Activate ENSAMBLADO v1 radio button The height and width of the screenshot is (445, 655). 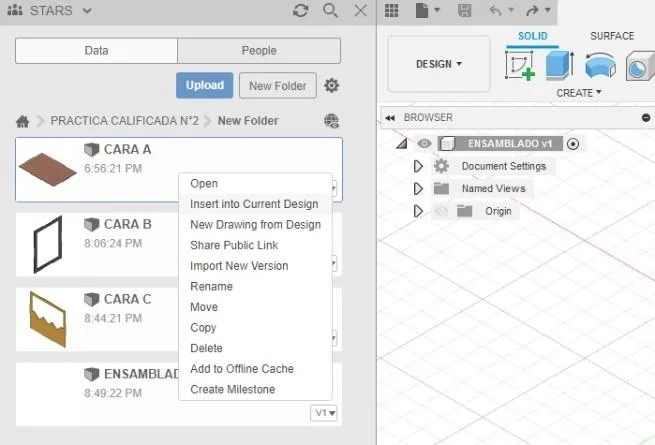(x=573, y=144)
